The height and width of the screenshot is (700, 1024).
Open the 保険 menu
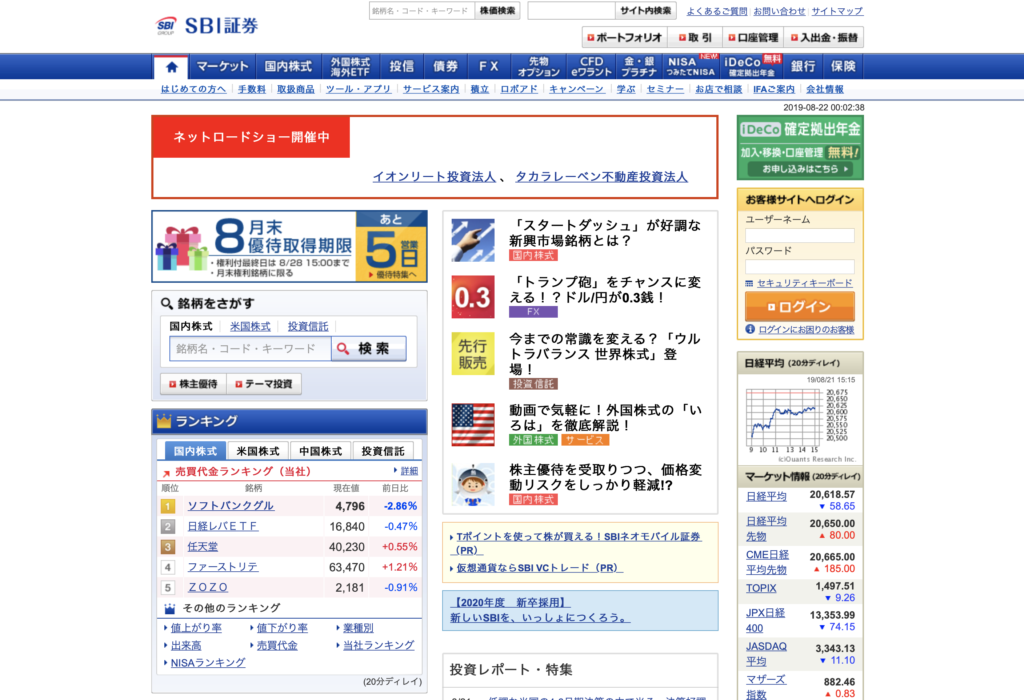coord(842,67)
